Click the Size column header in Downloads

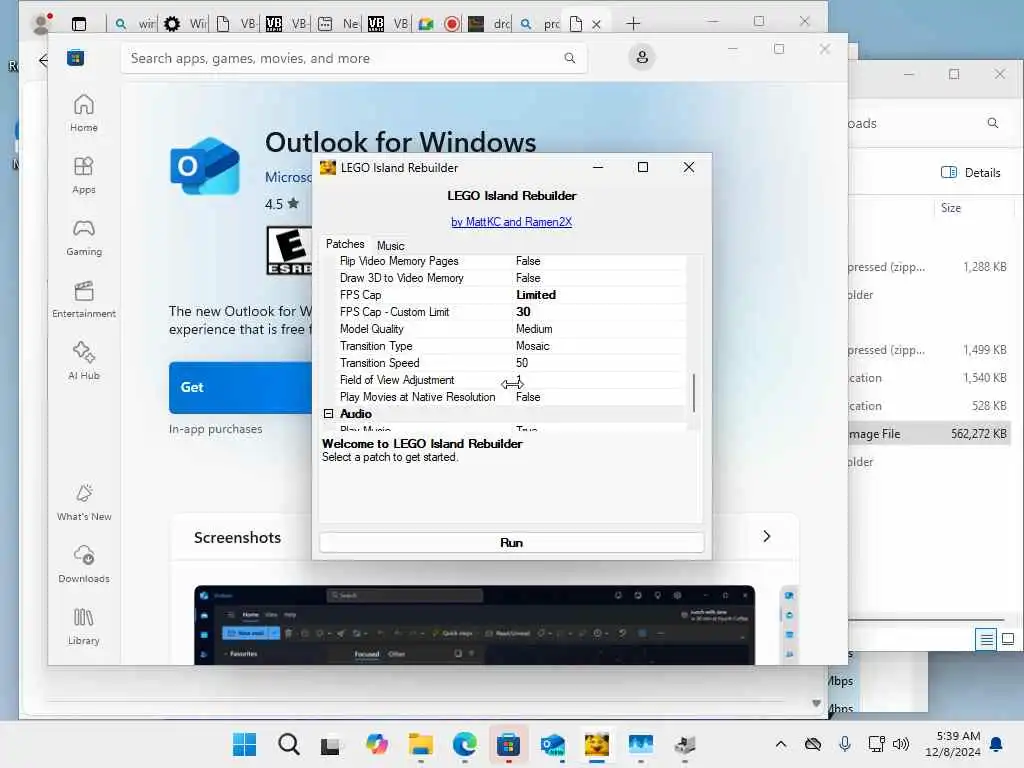click(950, 208)
